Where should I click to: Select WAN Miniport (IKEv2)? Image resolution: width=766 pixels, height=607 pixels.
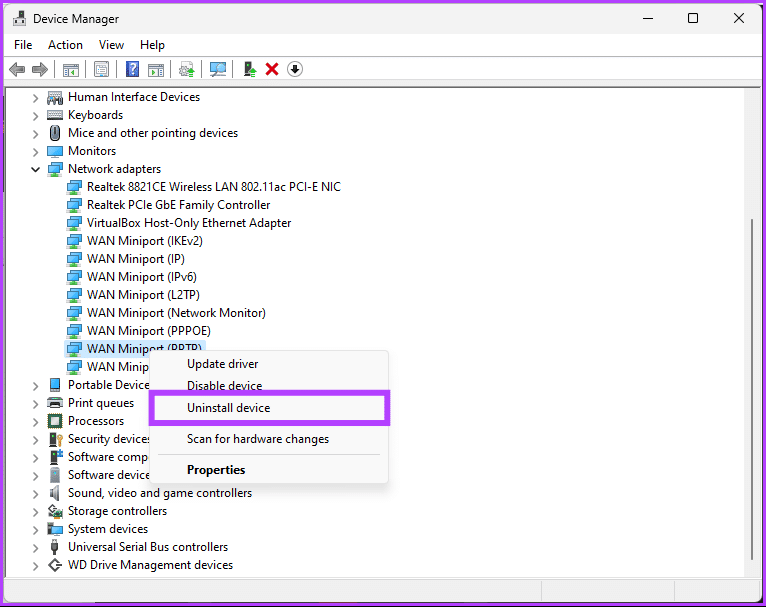(145, 241)
